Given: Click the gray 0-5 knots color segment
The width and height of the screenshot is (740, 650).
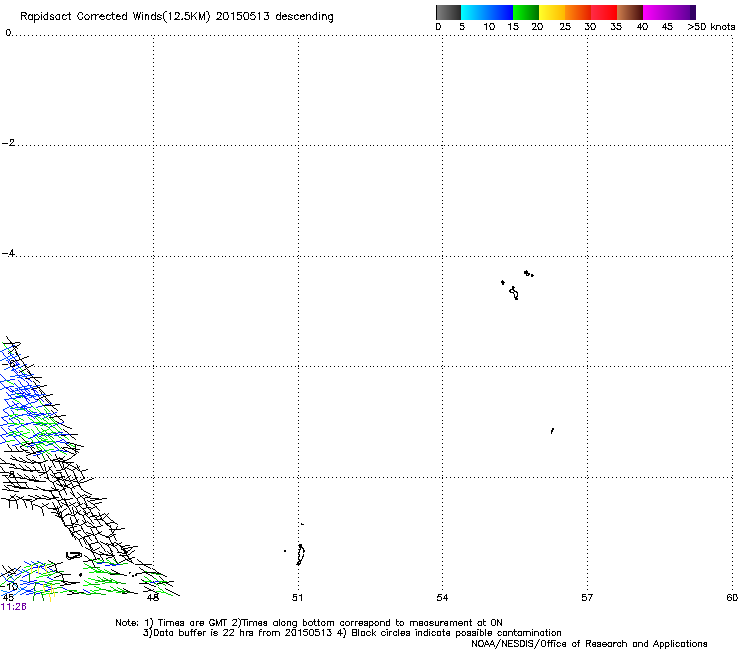Looking at the screenshot, I should point(448,12).
